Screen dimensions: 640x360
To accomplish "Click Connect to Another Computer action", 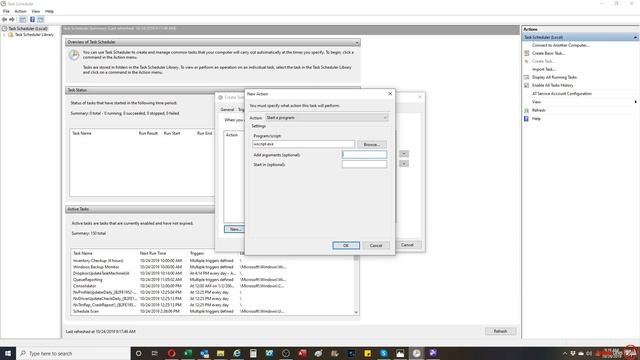I will (x=560, y=45).
